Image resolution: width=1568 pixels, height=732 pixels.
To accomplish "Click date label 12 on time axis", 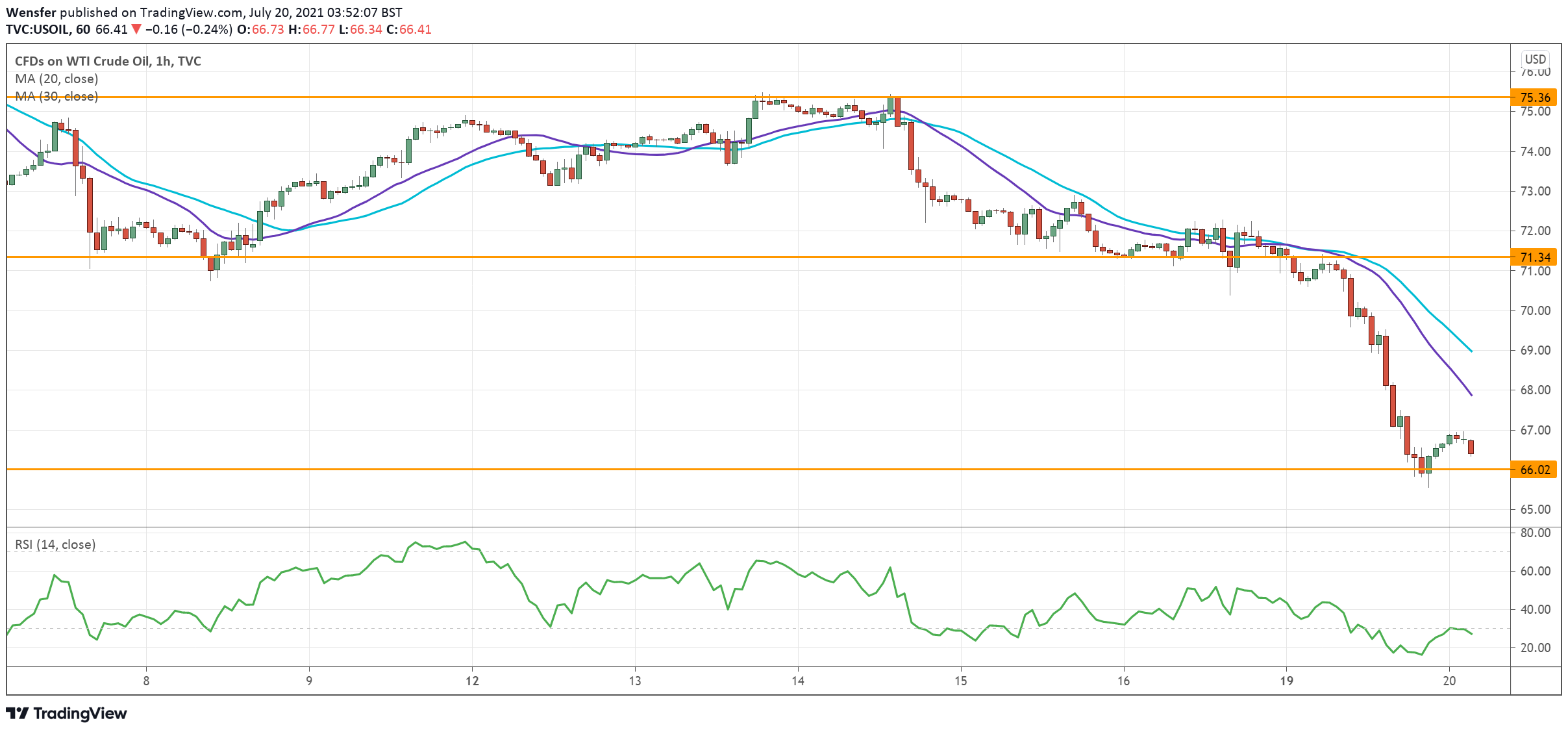I will pyautogui.click(x=472, y=681).
